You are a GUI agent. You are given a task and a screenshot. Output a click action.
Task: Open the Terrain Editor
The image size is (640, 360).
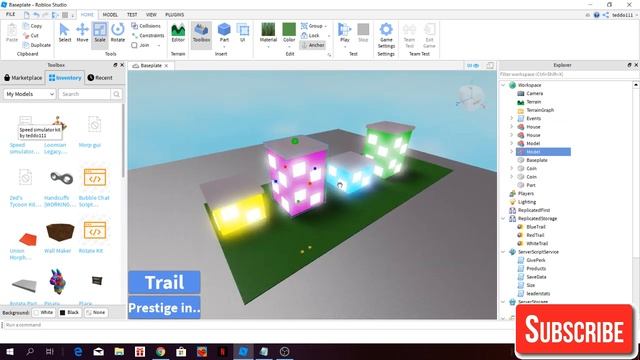[178, 33]
